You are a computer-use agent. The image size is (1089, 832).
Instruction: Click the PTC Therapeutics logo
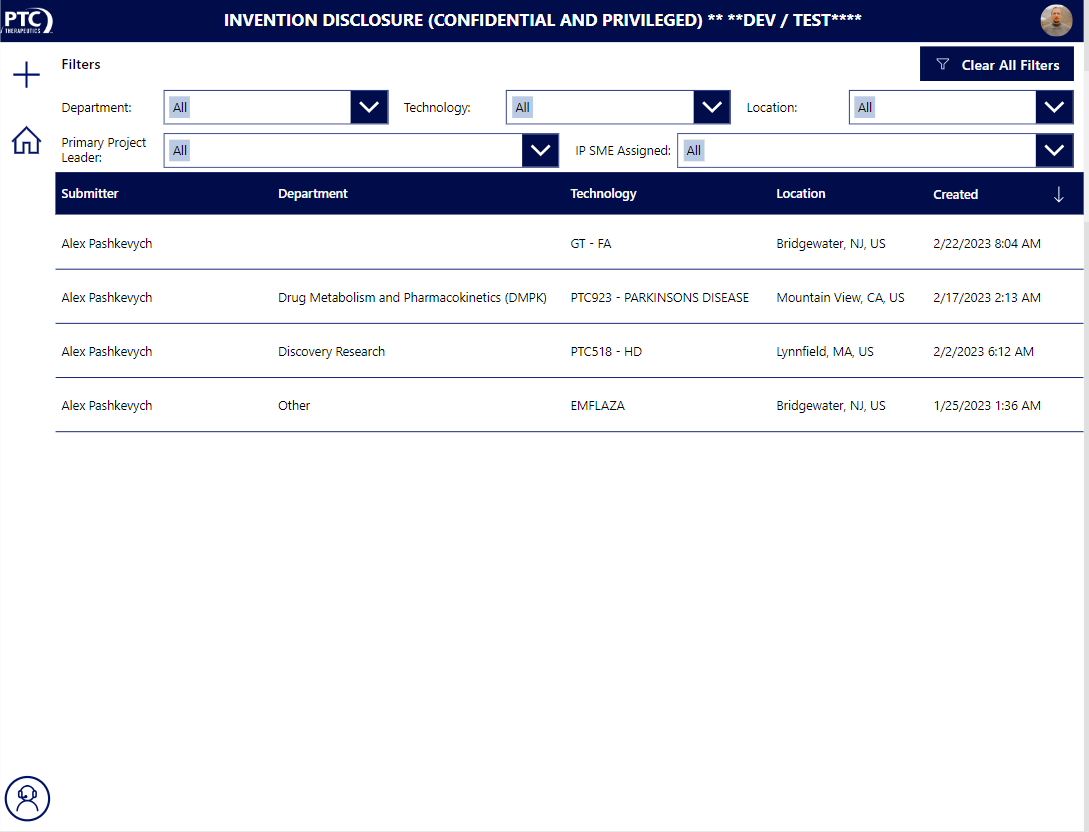point(29,20)
